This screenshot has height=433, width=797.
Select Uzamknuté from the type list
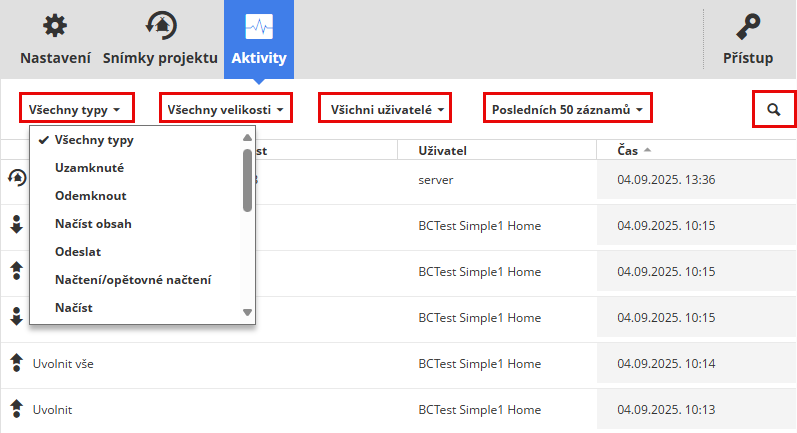[90, 168]
